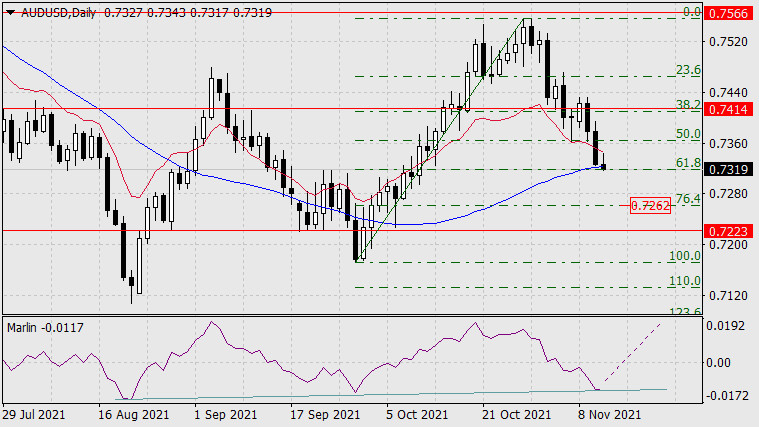Select the 50.0 Fibonacci level label
This screenshot has width=759, height=427.
pyautogui.click(x=688, y=134)
